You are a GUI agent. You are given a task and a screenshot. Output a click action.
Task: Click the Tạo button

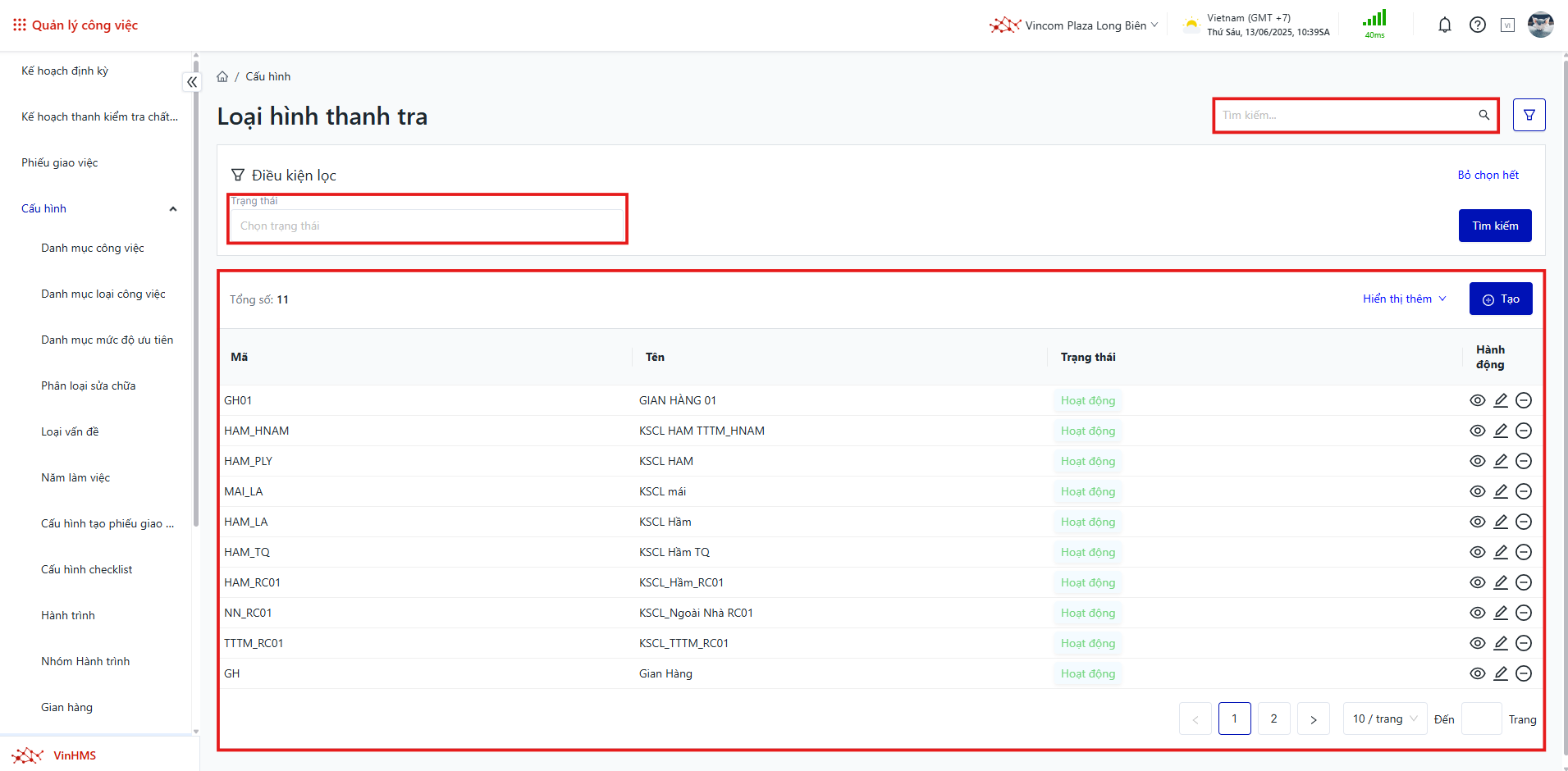[1501, 299]
